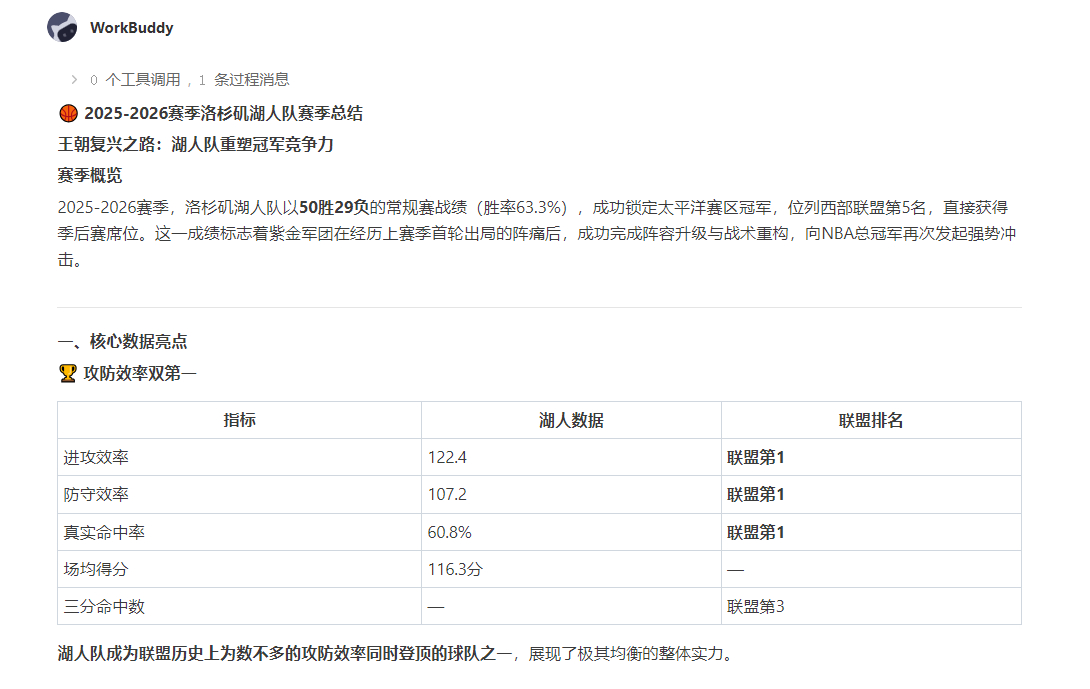The image size is (1090, 689).
Task: Click the '赛季概览' heading
Action: pyautogui.click(x=90, y=175)
